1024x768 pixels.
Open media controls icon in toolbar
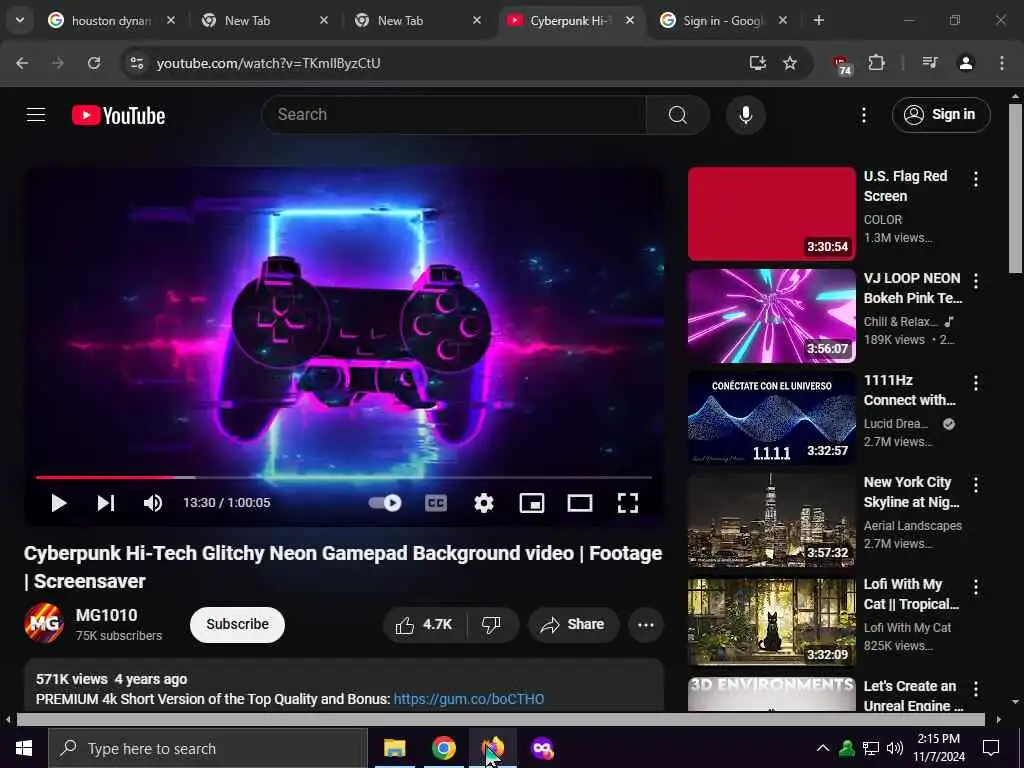(930, 63)
